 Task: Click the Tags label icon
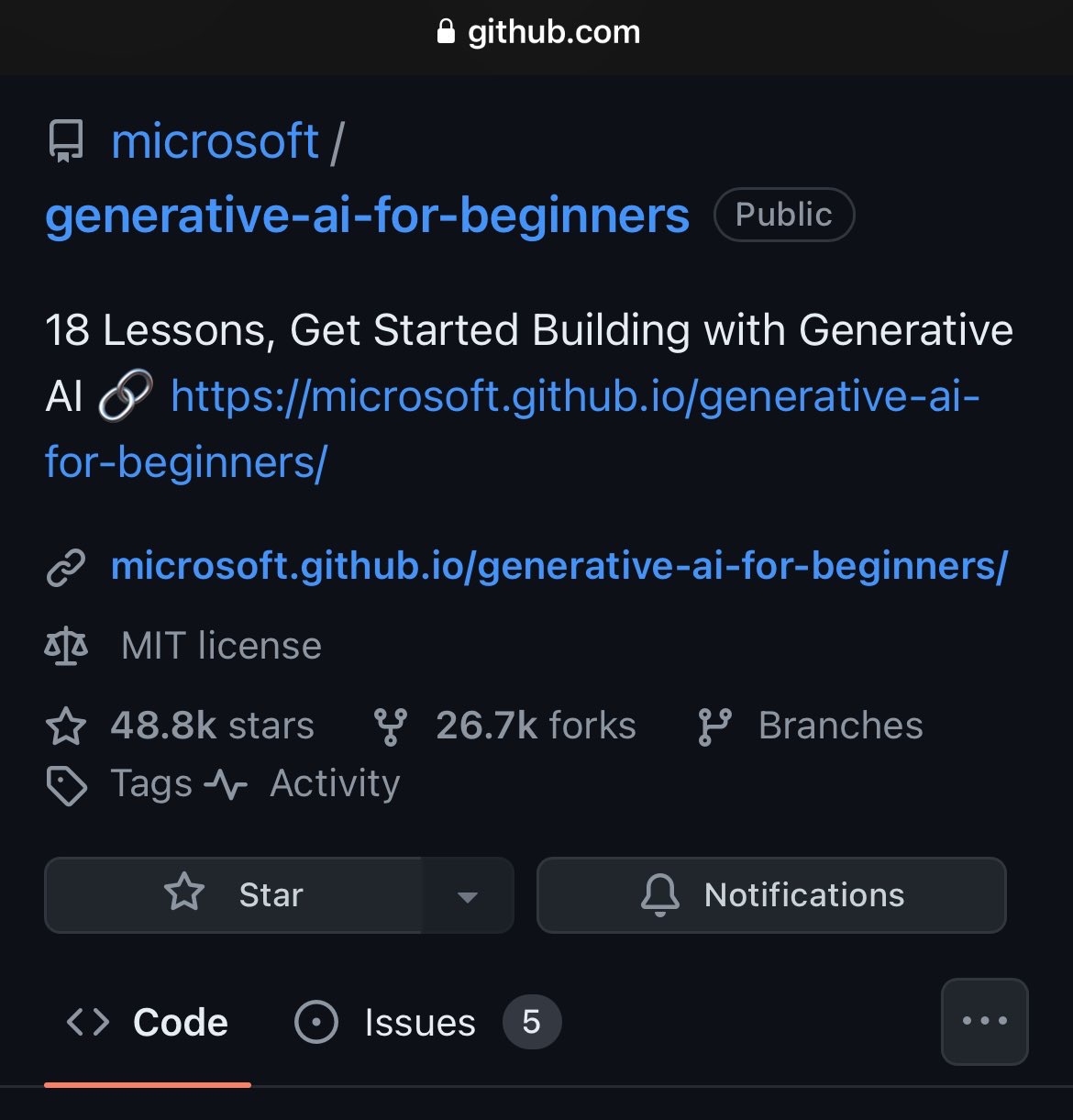pos(66,785)
